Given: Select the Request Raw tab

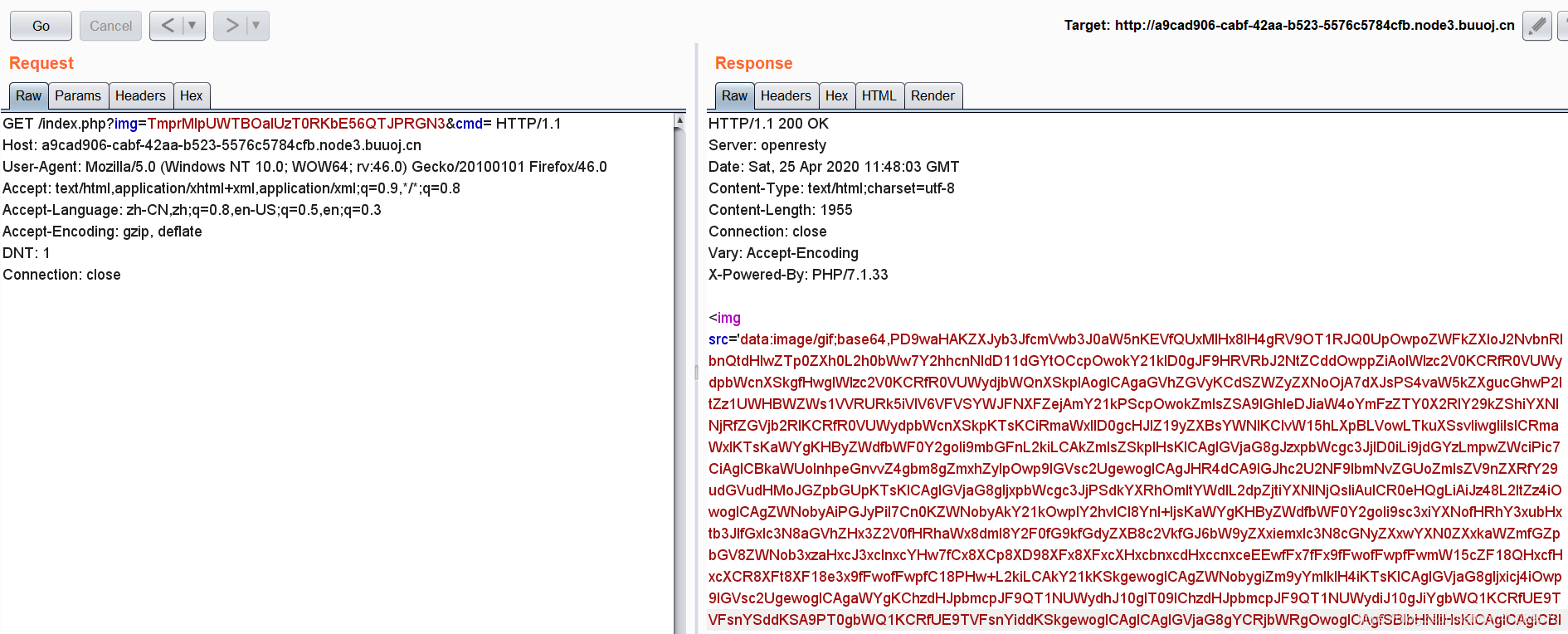Looking at the screenshot, I should (28, 95).
